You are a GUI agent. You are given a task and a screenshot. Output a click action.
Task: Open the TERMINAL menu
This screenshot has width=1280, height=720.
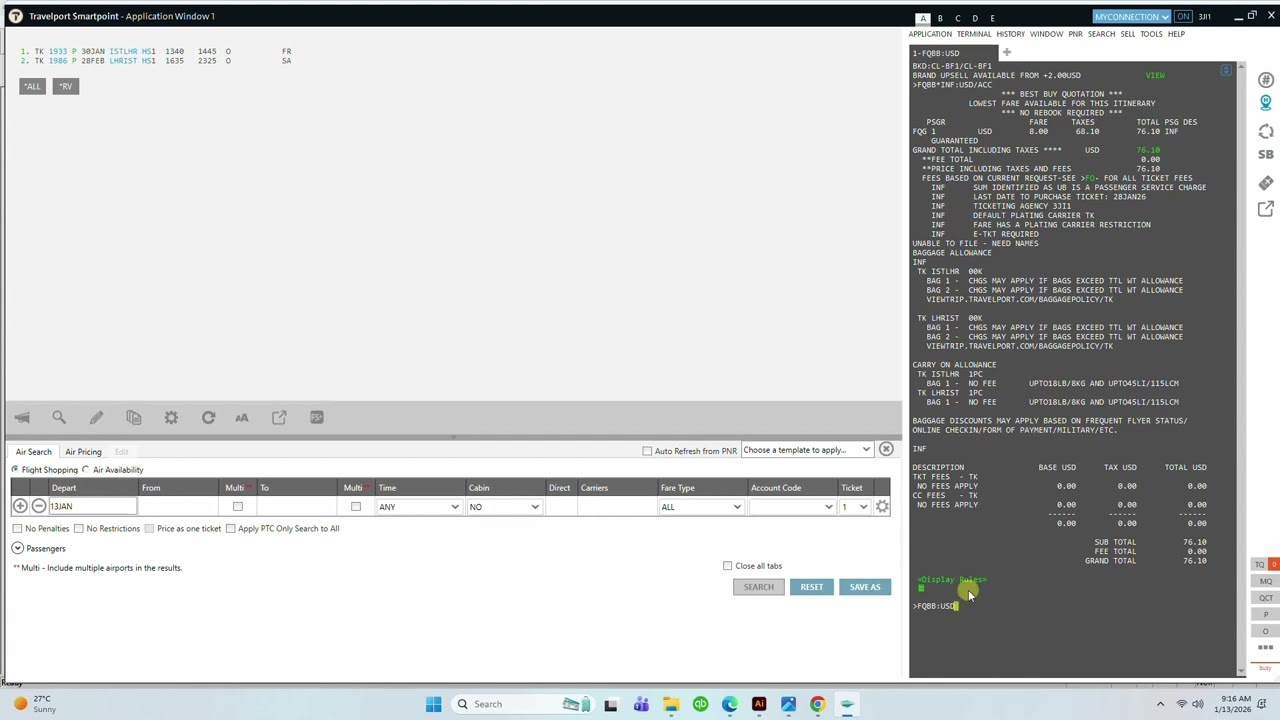click(974, 34)
